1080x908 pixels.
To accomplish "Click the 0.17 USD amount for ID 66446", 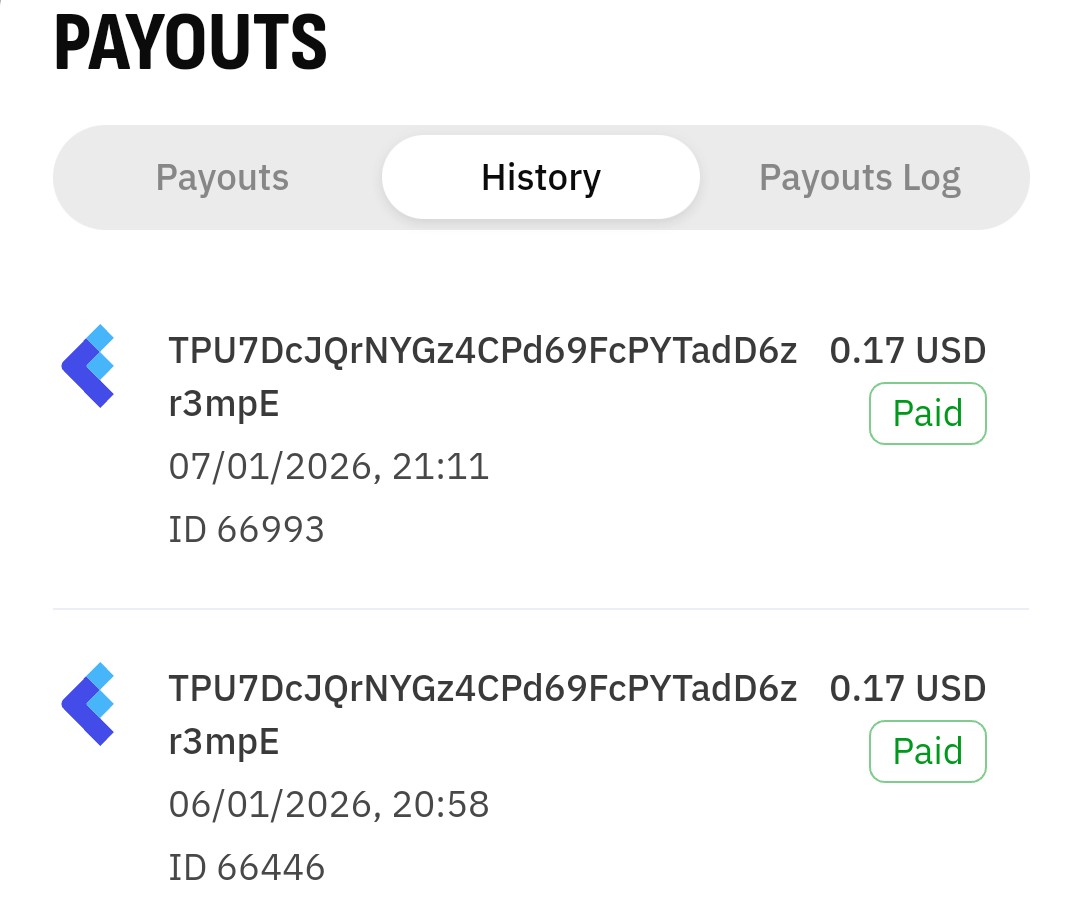I will [907, 689].
